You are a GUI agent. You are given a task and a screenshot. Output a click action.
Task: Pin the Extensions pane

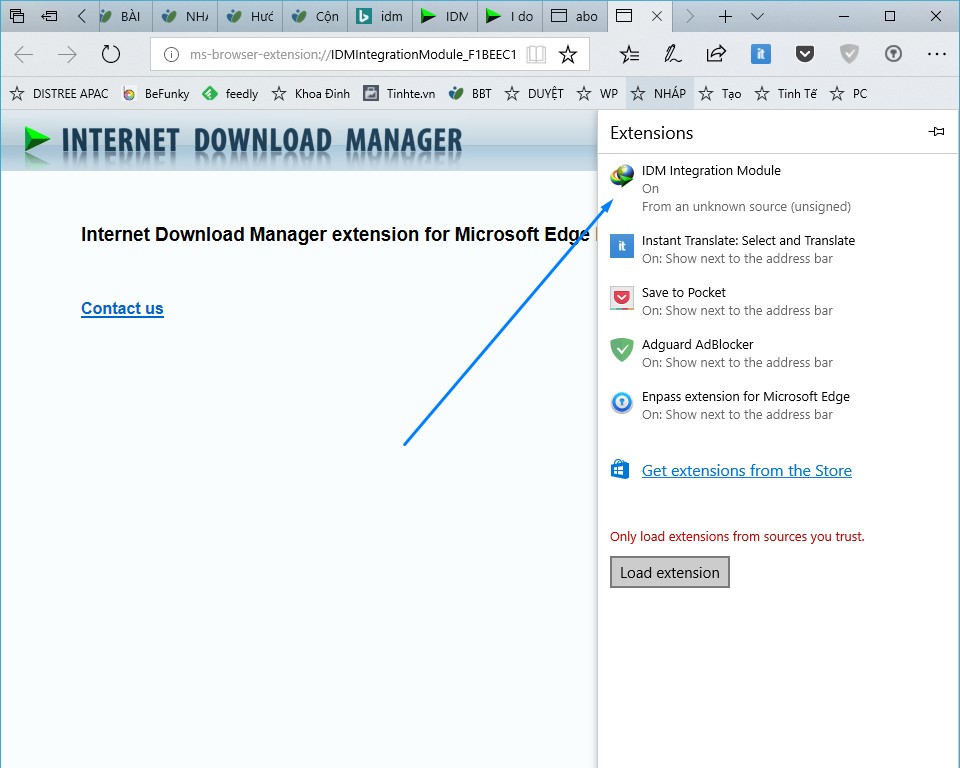pos(936,131)
